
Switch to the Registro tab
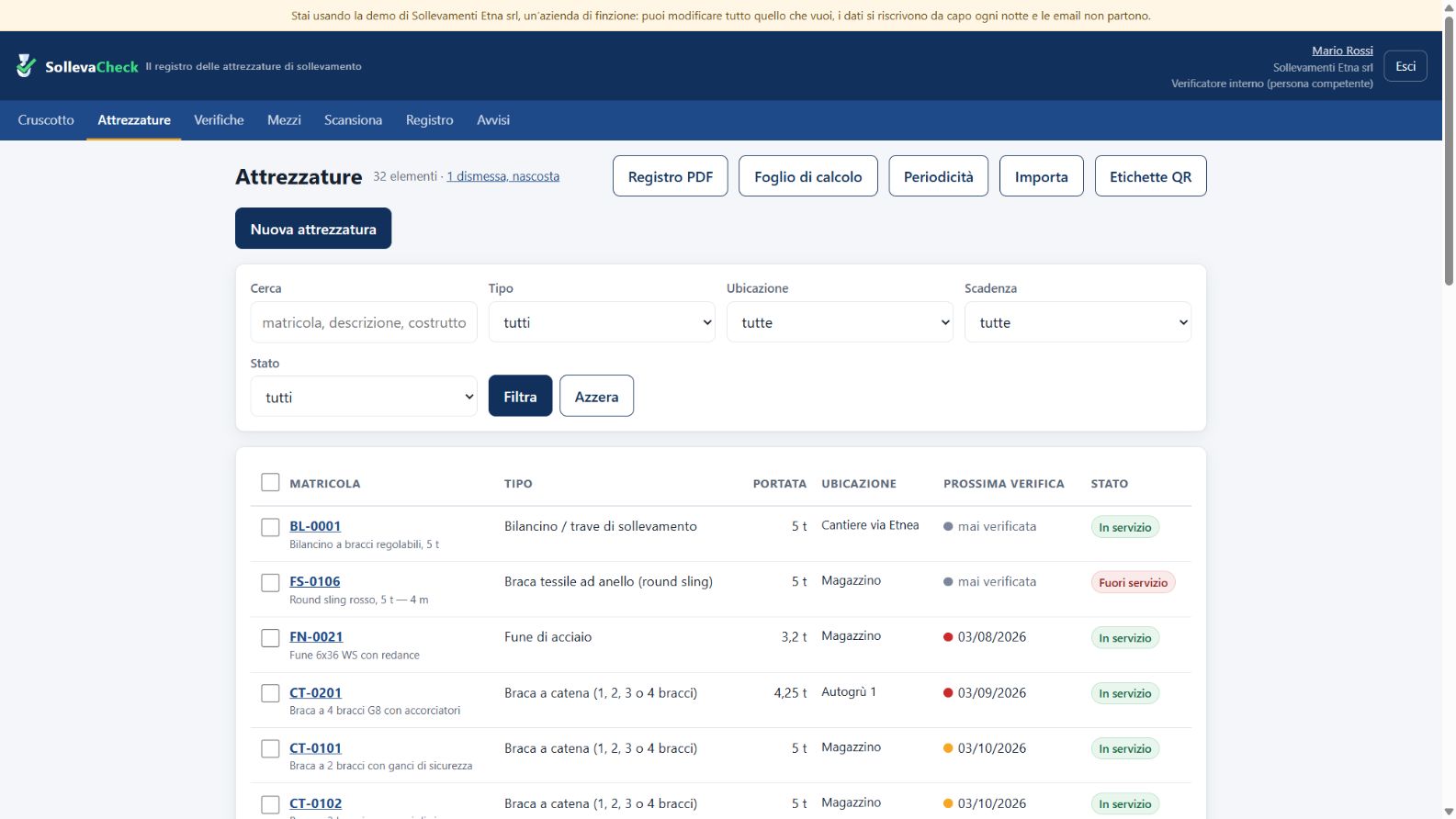430,120
